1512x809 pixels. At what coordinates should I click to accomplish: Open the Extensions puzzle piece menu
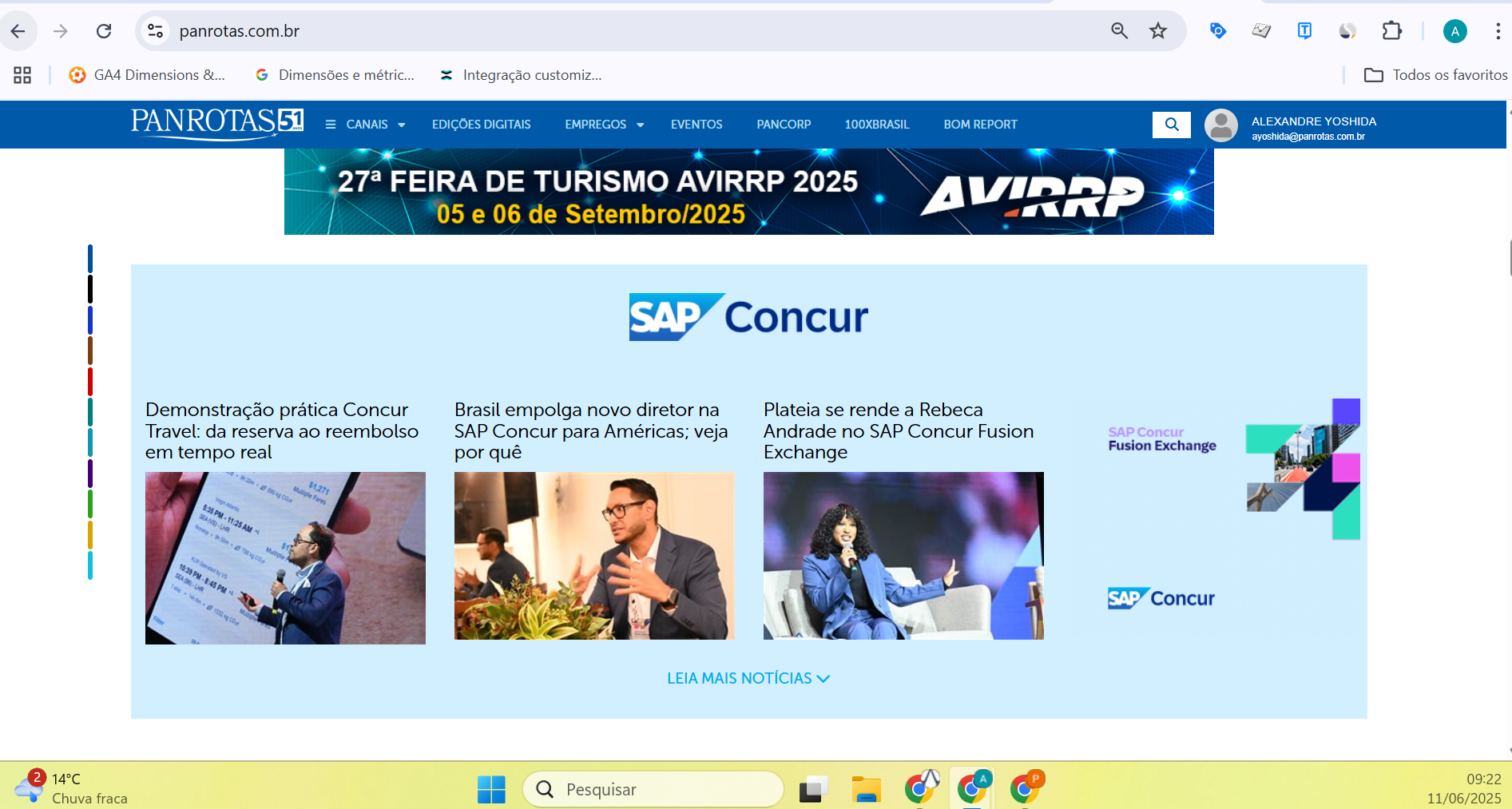coord(1391,31)
